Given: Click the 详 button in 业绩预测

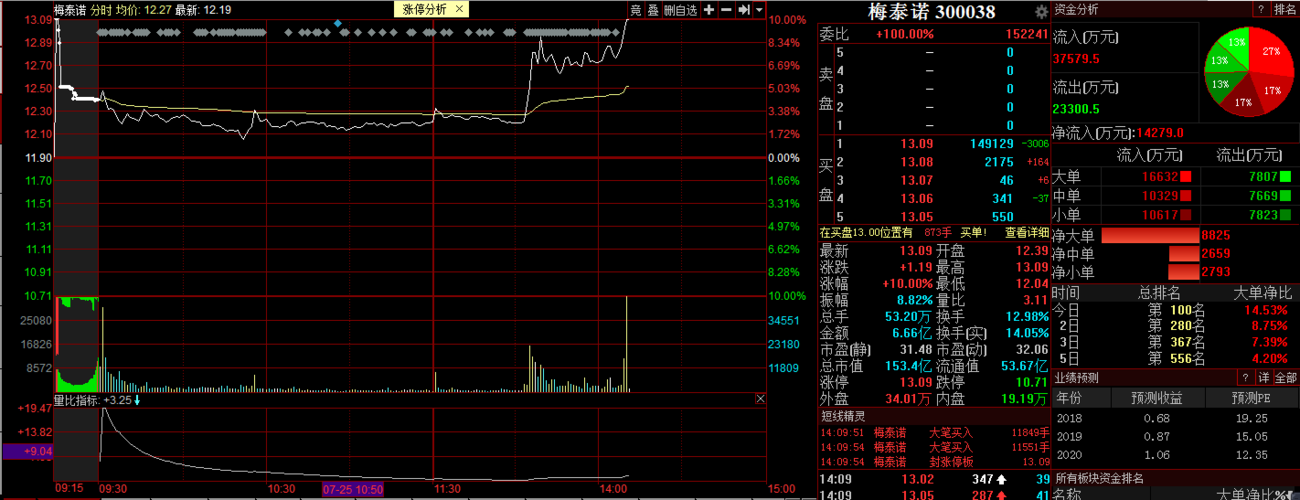Looking at the screenshot, I should (1263, 378).
